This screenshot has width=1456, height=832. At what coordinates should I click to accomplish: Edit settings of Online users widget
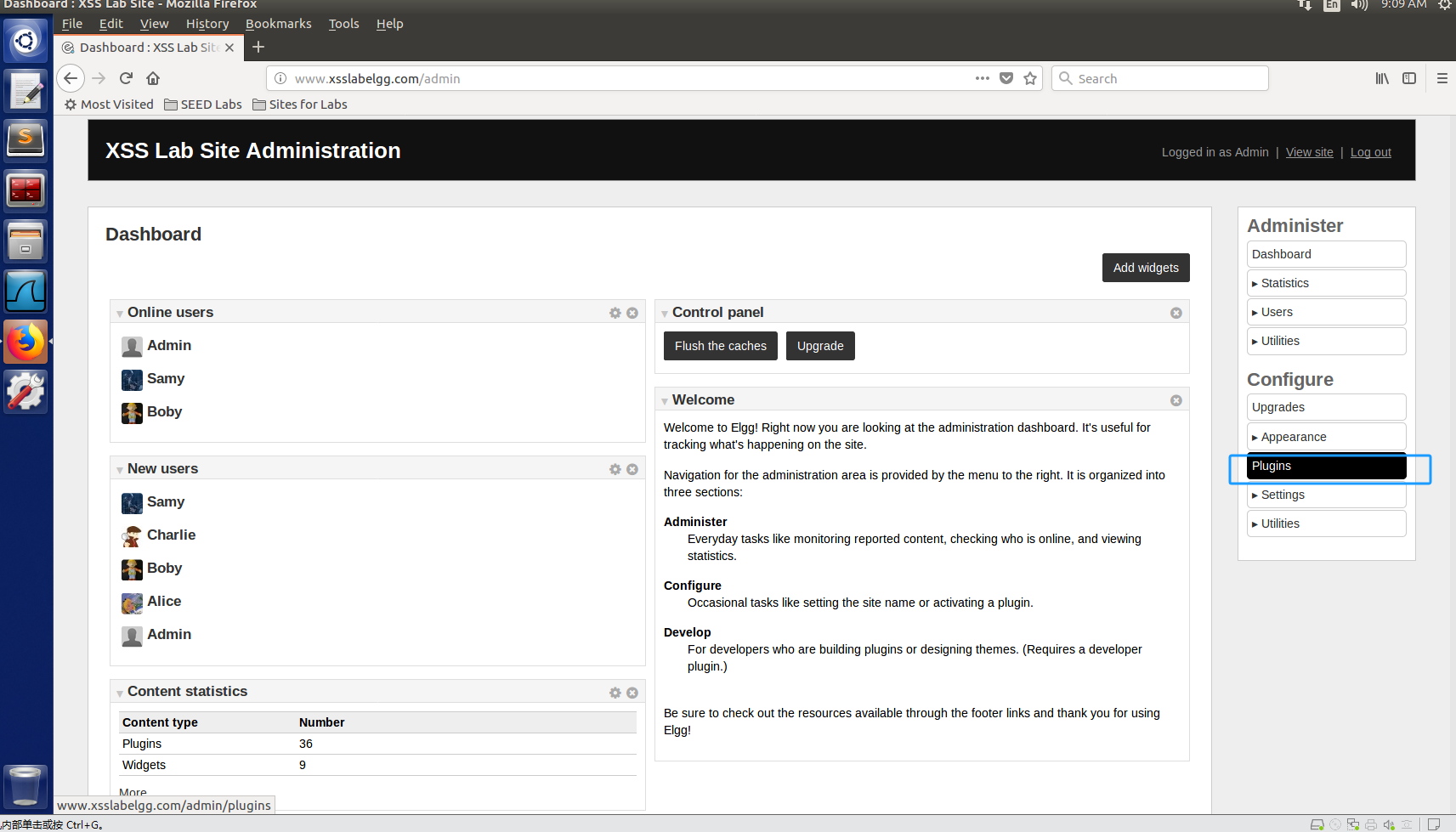[x=615, y=313]
